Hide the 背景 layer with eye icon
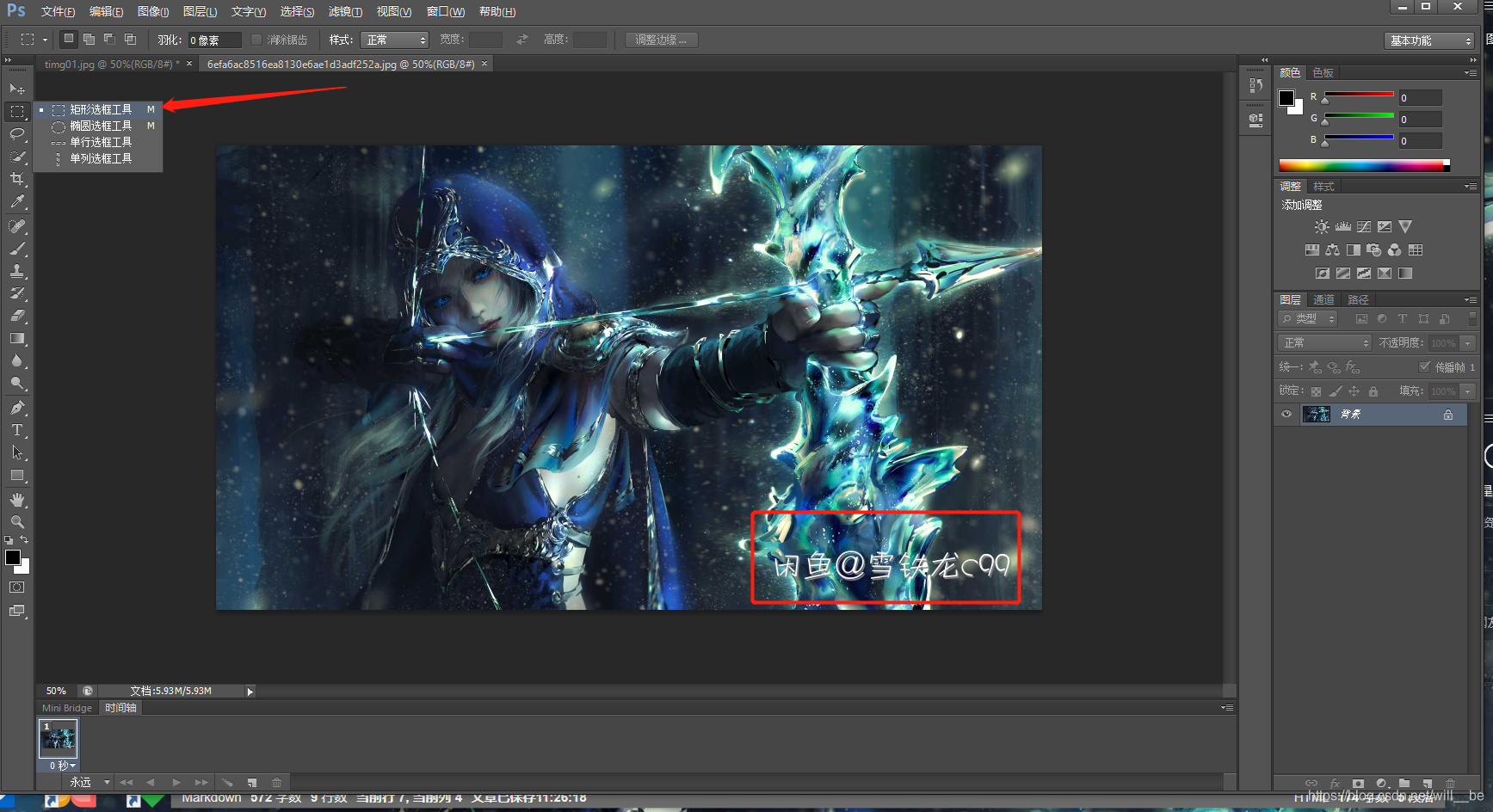Screen dimensions: 1493x812 (1286, 415)
